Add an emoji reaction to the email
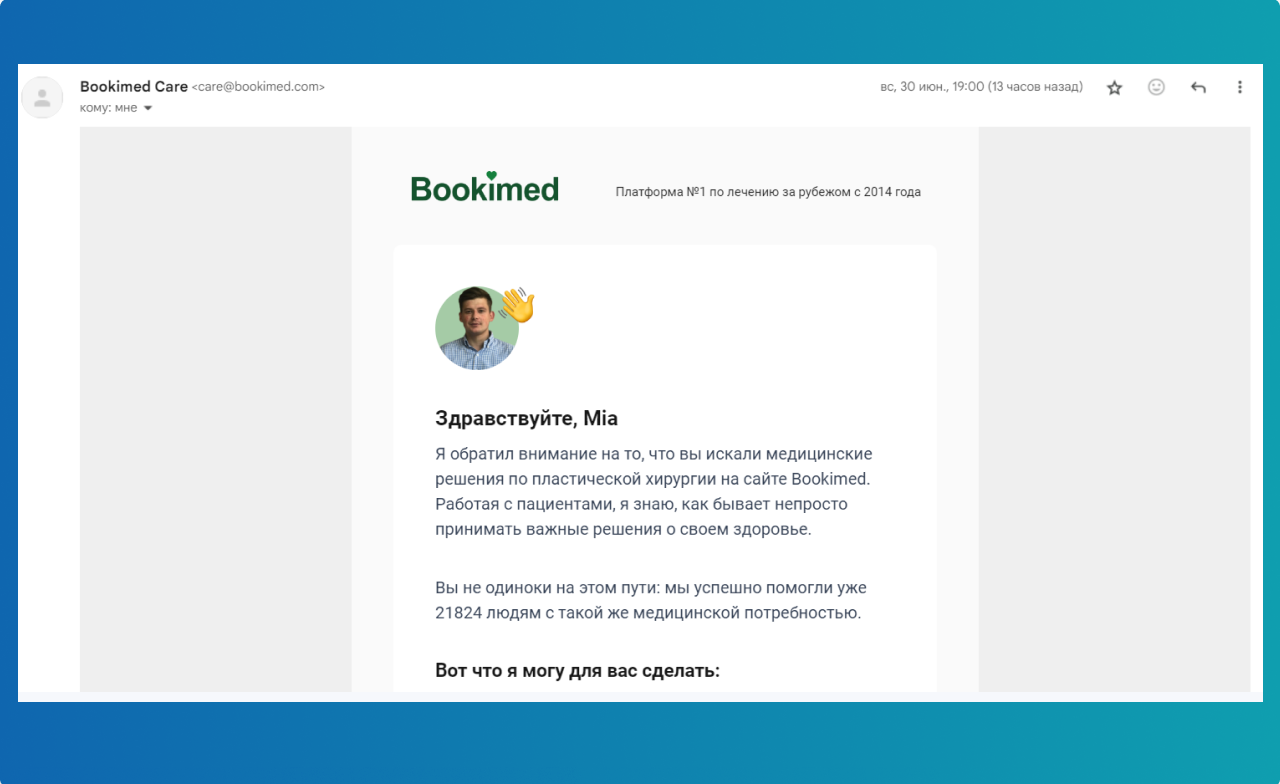Screen dimensions: 1280x784 pos(1156,87)
